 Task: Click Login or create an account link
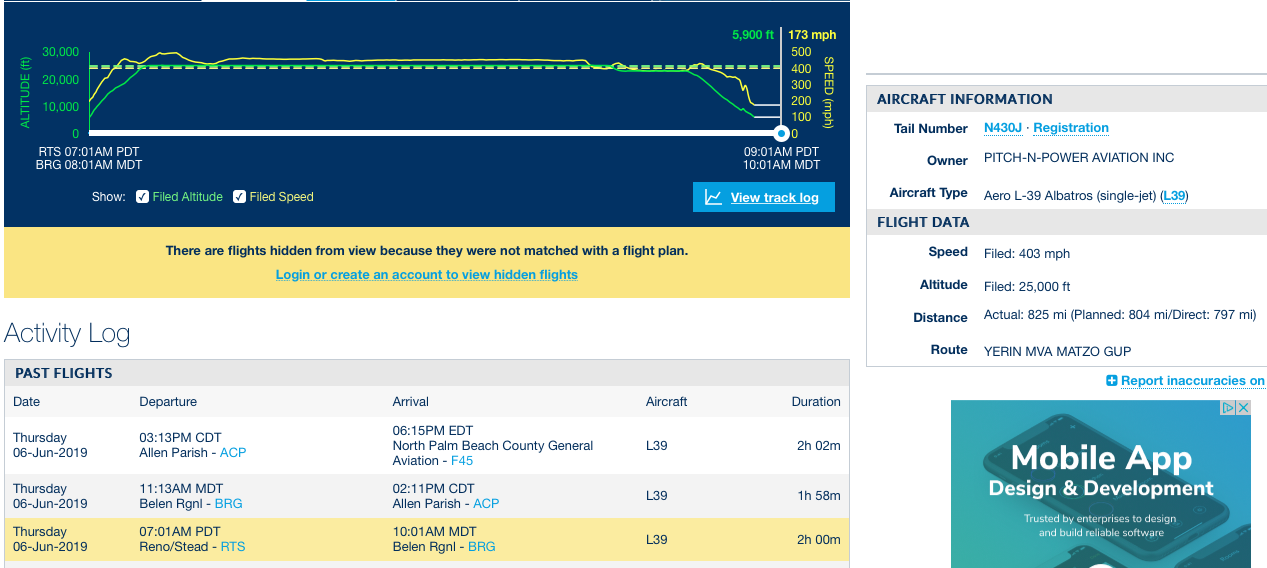[x=427, y=274]
